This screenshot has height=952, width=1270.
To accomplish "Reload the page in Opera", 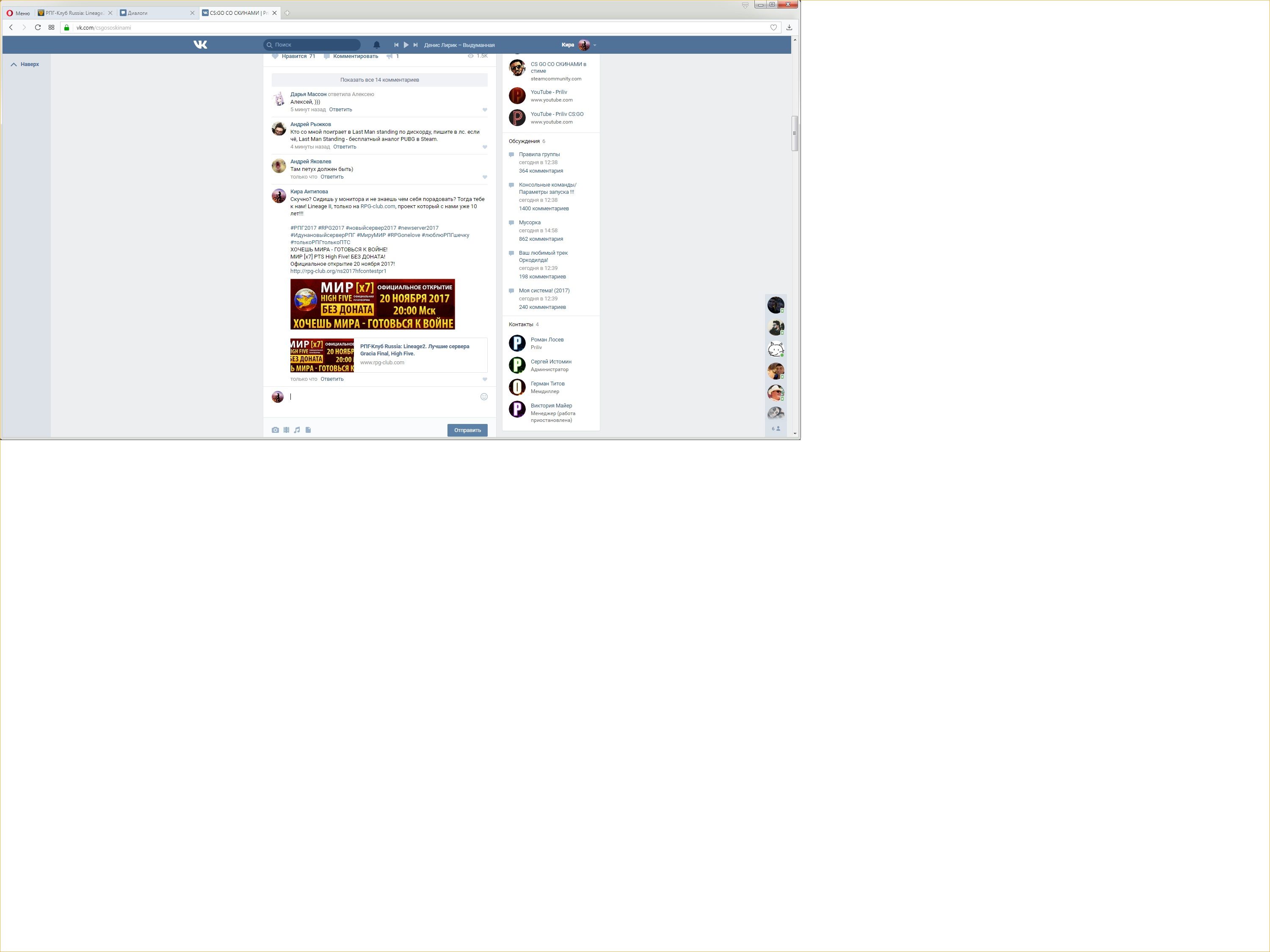I will (38, 28).
